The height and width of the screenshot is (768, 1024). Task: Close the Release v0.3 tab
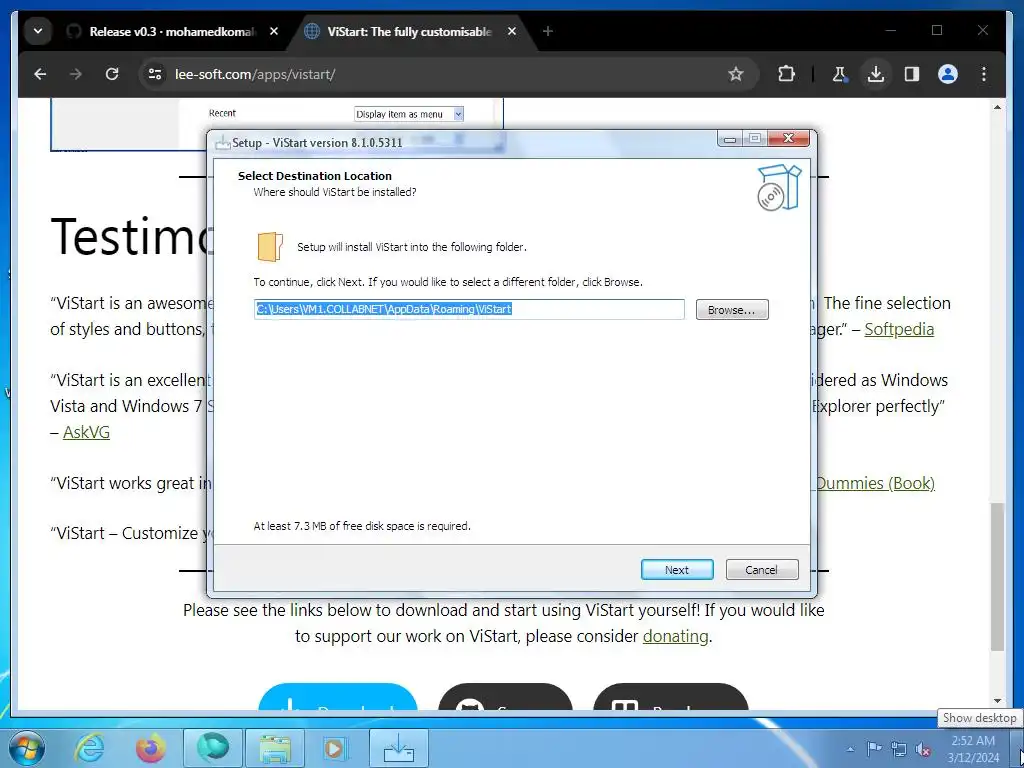[x=274, y=31]
